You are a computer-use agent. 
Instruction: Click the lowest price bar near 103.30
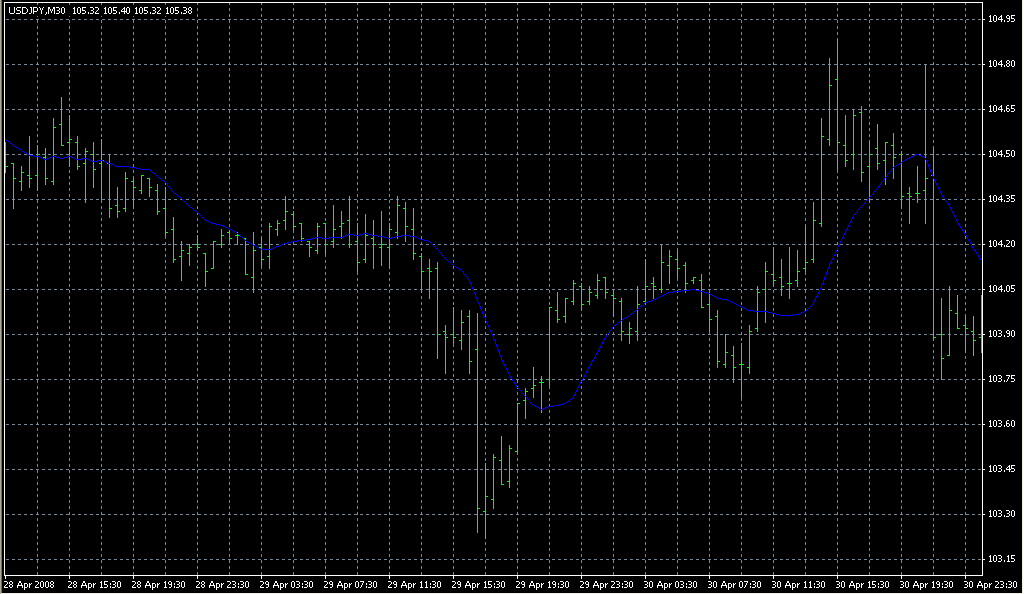point(485,490)
